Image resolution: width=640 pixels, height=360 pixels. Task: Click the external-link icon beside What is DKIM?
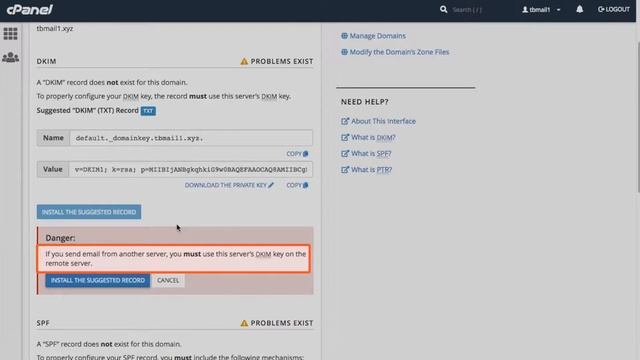[345, 137]
